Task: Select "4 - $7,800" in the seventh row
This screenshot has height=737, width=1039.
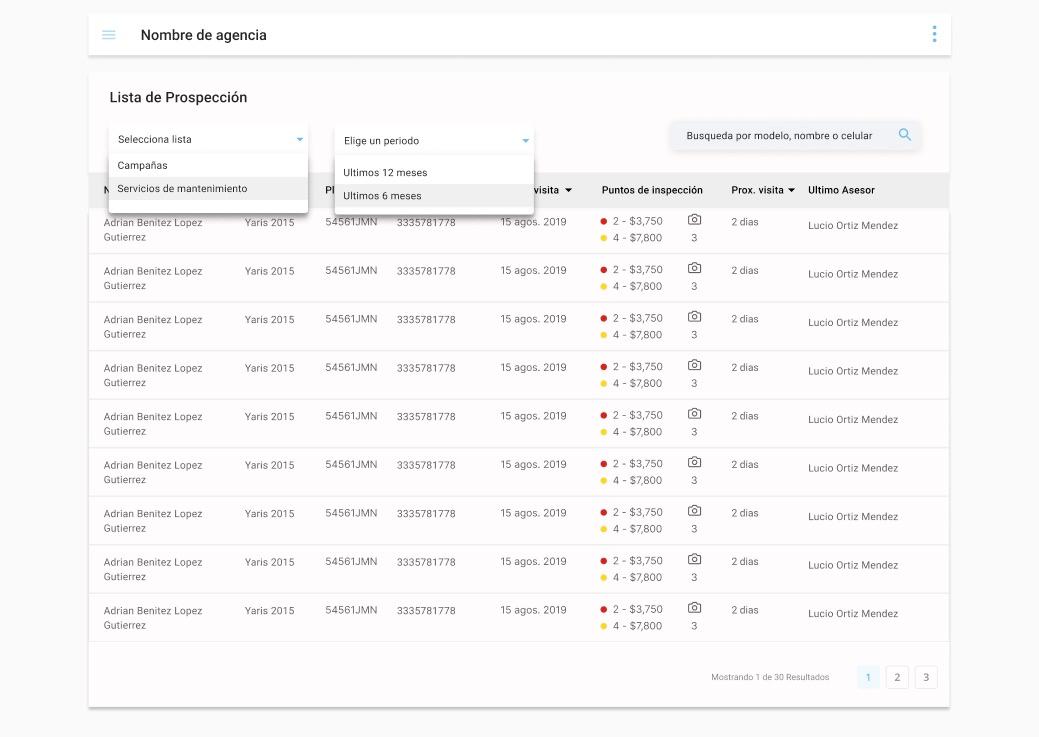Action: (x=637, y=529)
